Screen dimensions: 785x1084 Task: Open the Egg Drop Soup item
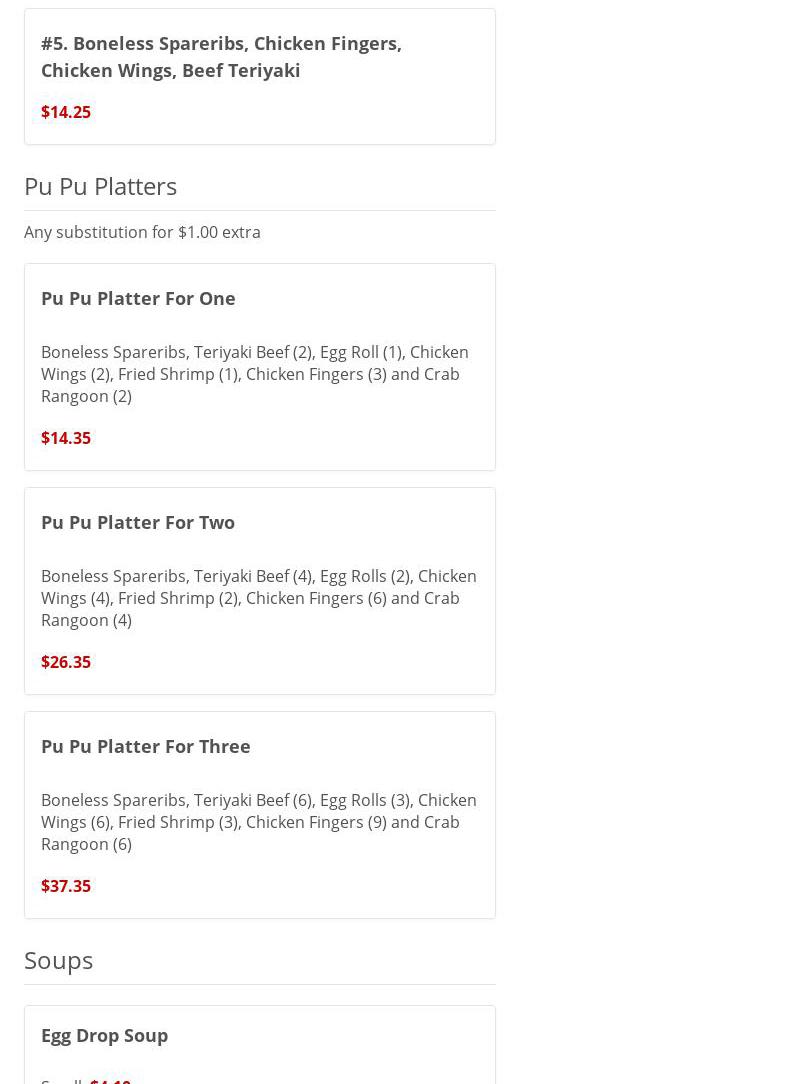pyautogui.click(x=105, y=1035)
